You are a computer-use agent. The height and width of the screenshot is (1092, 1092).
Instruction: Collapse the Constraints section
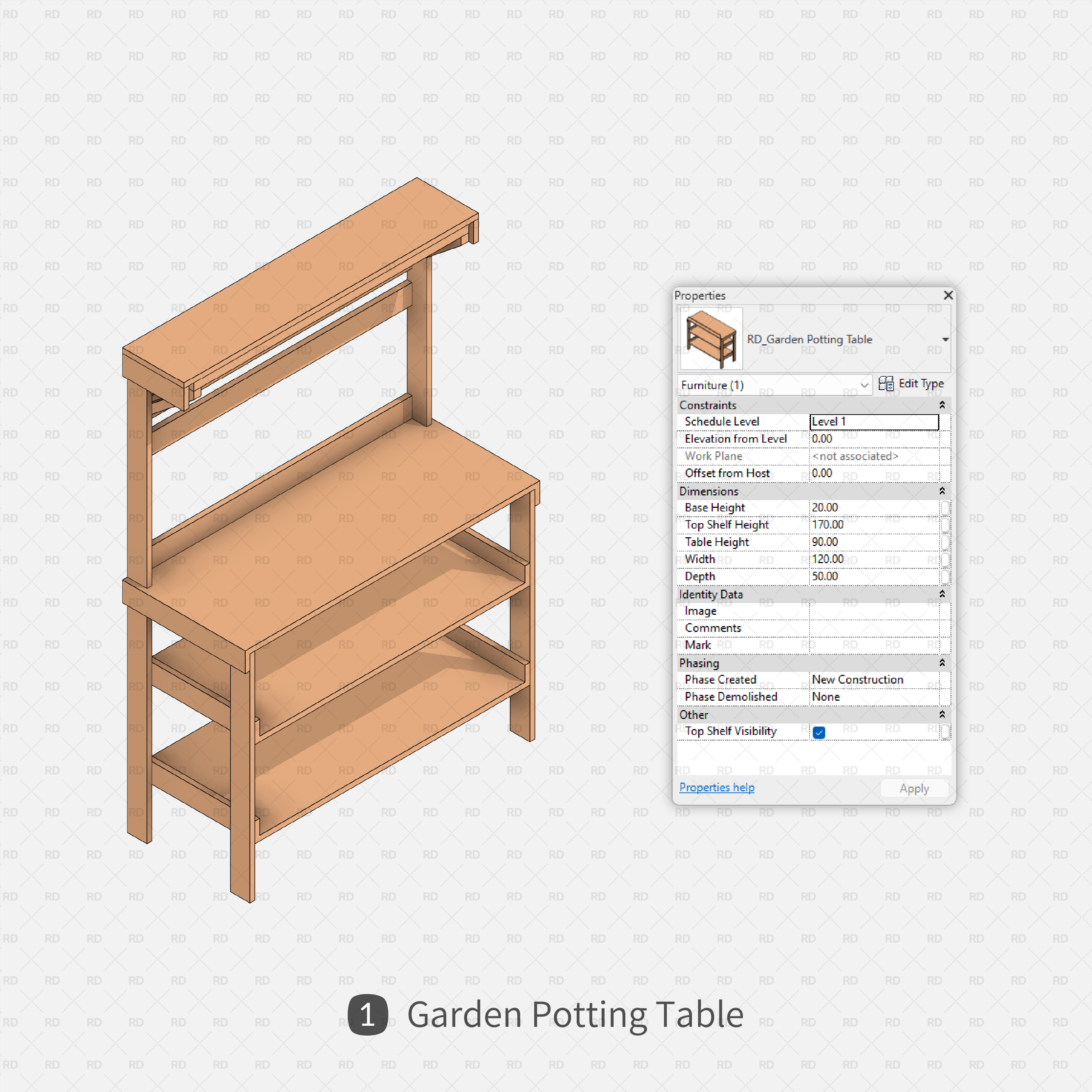pyautogui.click(x=942, y=405)
